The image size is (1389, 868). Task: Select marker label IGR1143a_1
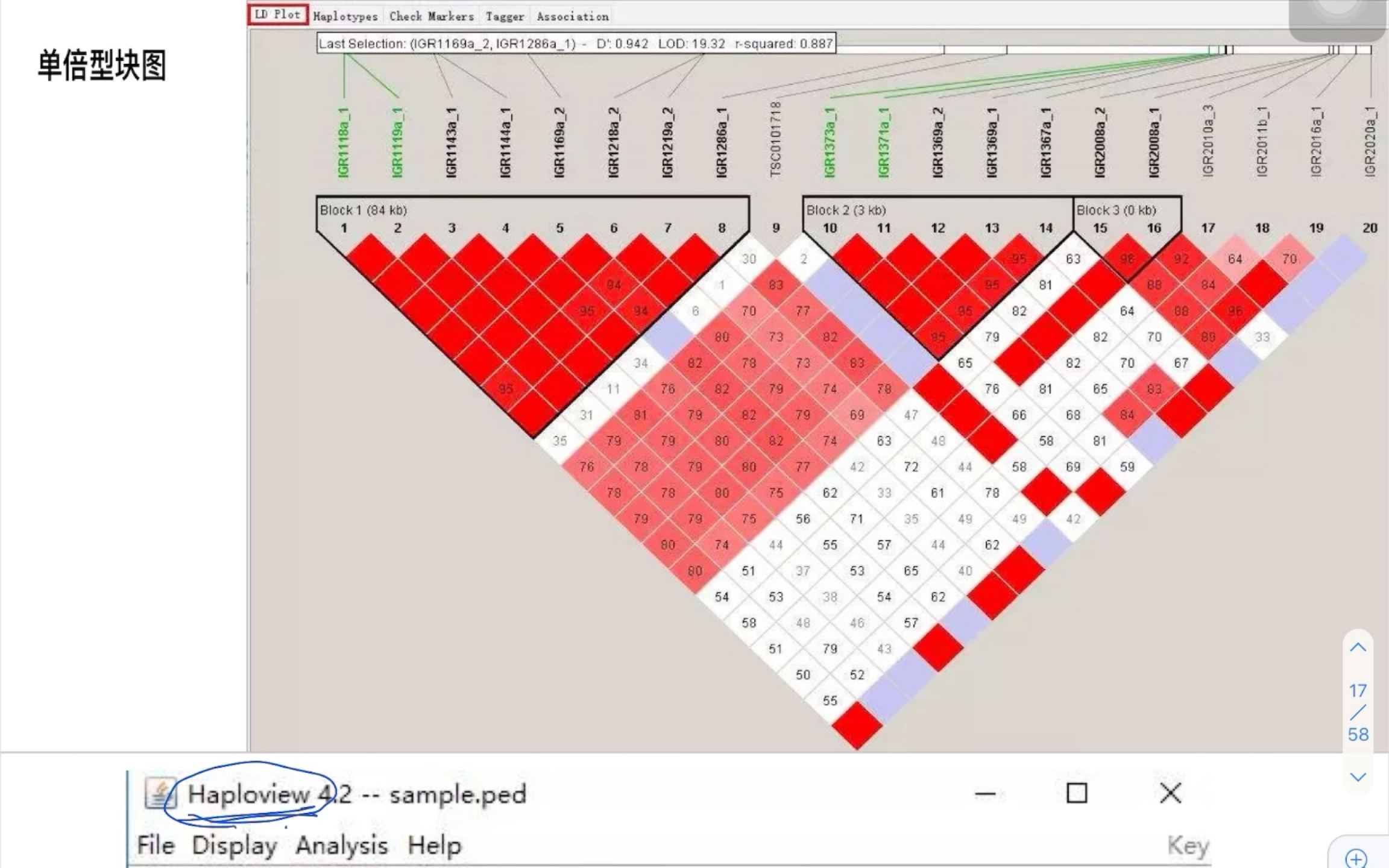tap(452, 143)
